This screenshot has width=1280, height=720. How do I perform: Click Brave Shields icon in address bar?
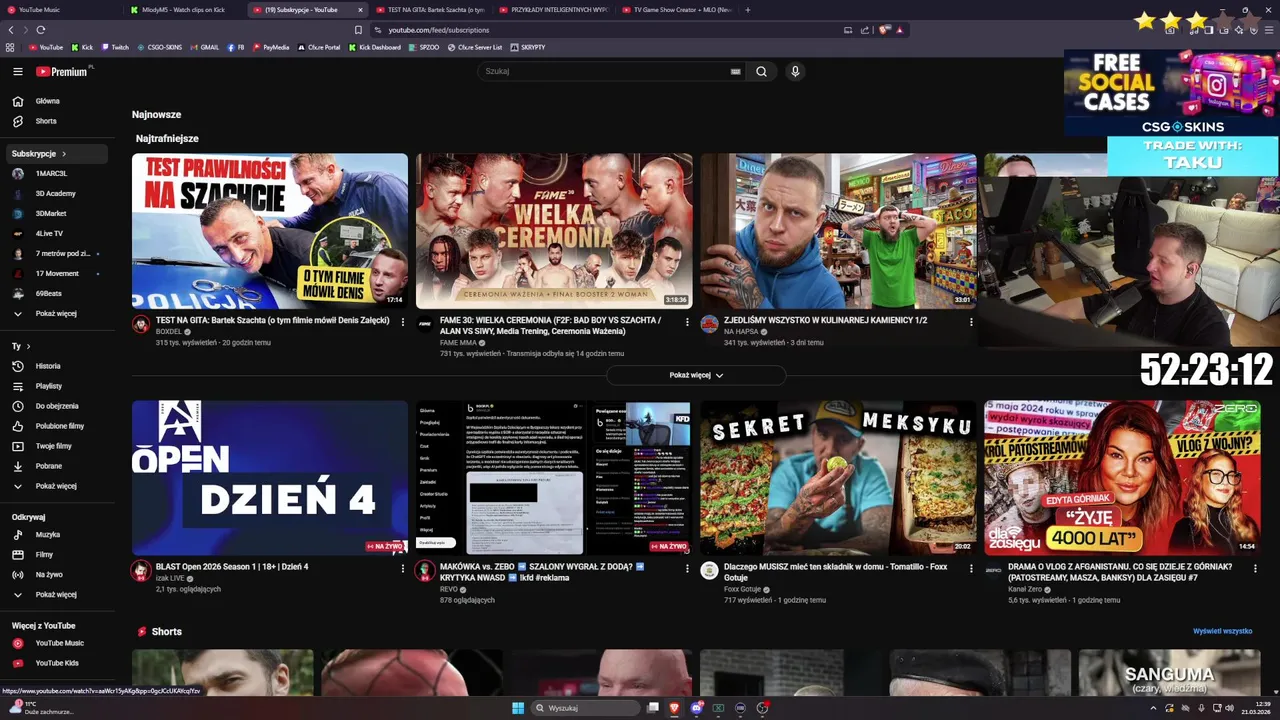[x=884, y=30]
